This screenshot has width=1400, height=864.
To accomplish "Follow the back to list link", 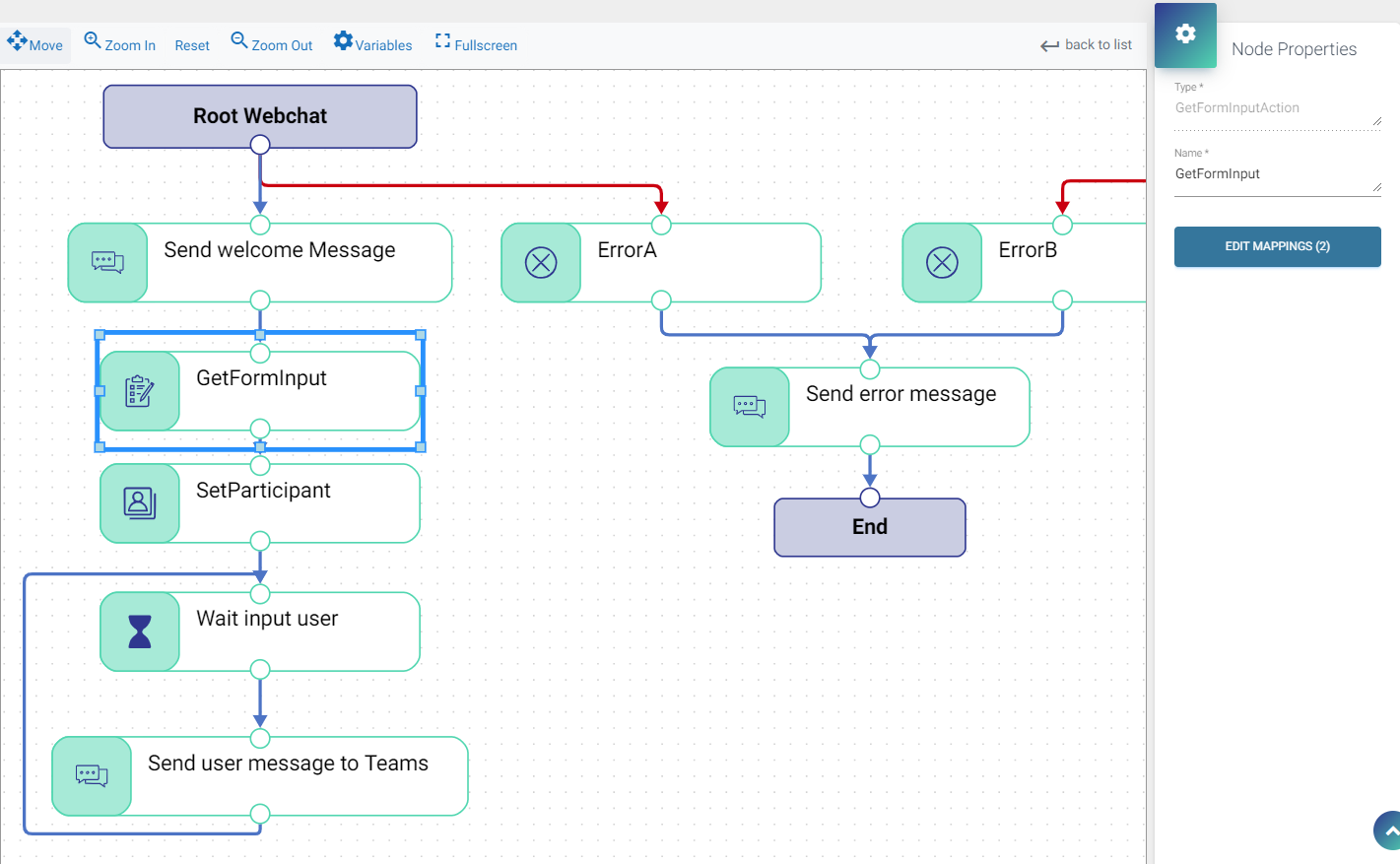I will 1096,44.
